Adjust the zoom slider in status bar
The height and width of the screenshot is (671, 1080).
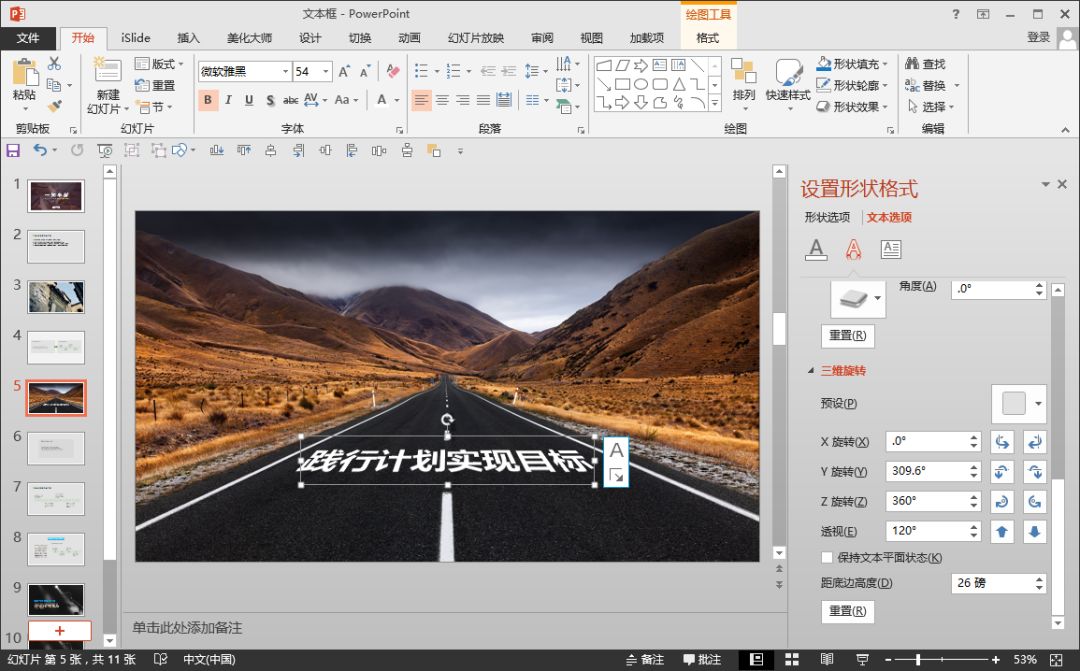click(x=918, y=660)
